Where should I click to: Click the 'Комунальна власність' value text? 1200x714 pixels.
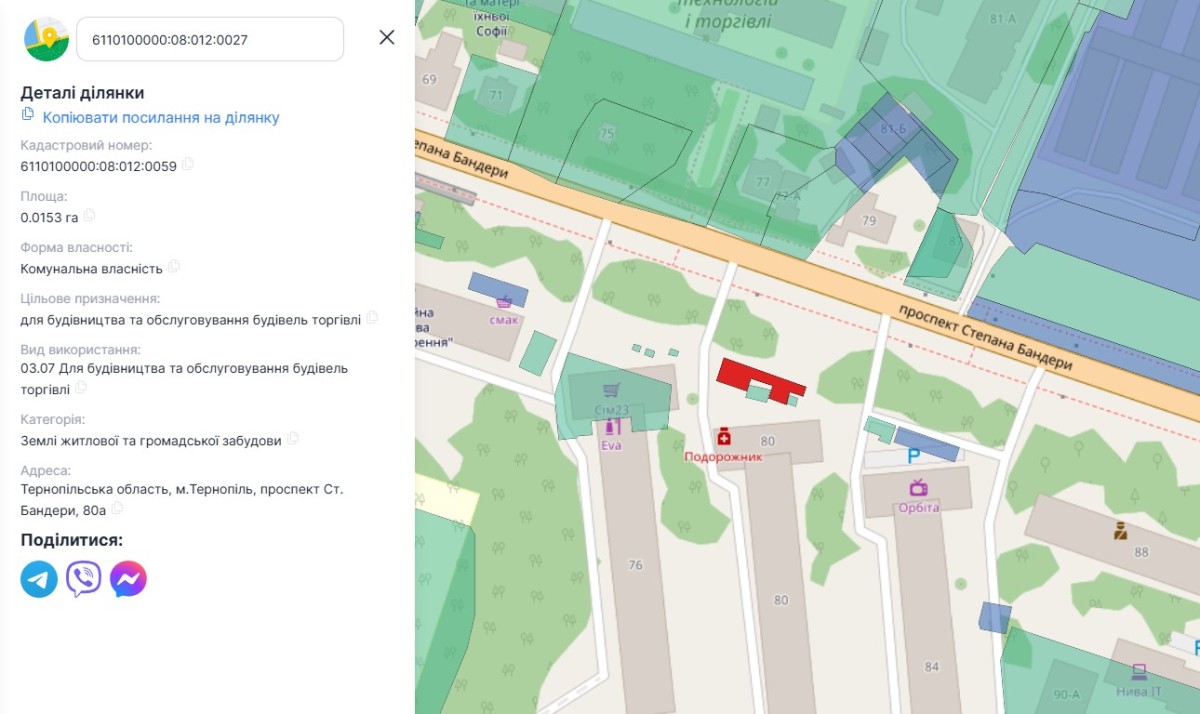pyautogui.click(x=91, y=268)
